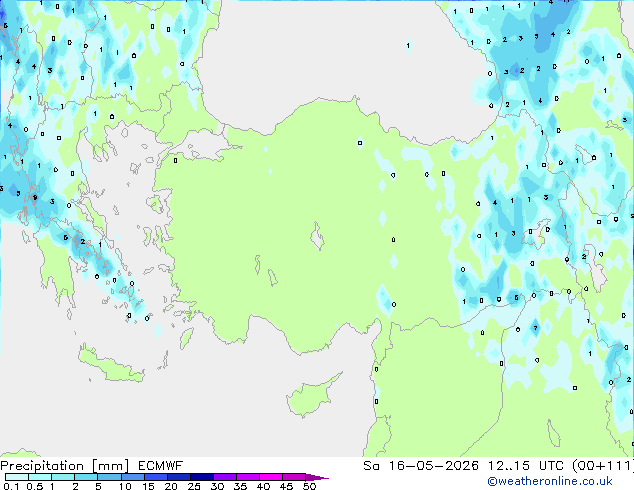The image size is (634, 490).
Task: Click the 30–35 mm violet legend swatch
Action: tap(225, 477)
